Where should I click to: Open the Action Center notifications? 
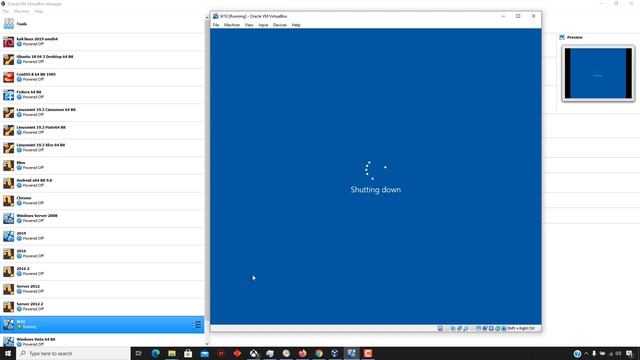coord(629,353)
